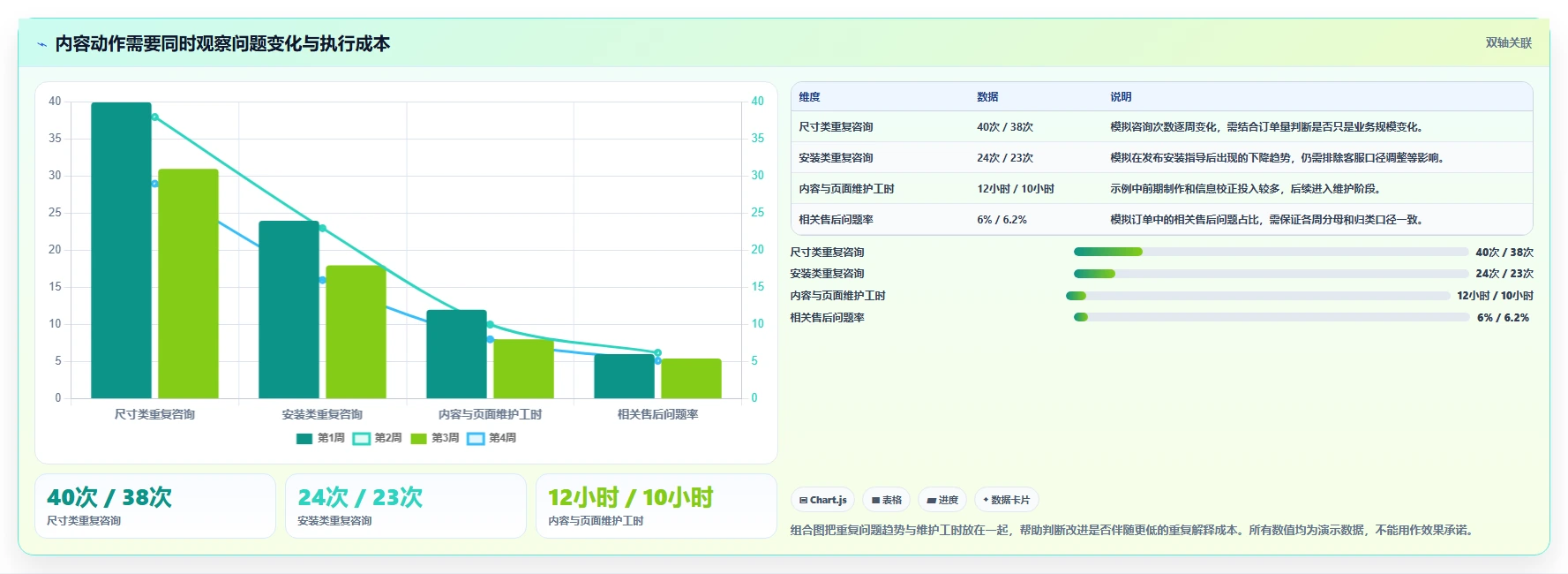
Task: Click the 双轴关联 badge in the header
Action: point(1508,42)
